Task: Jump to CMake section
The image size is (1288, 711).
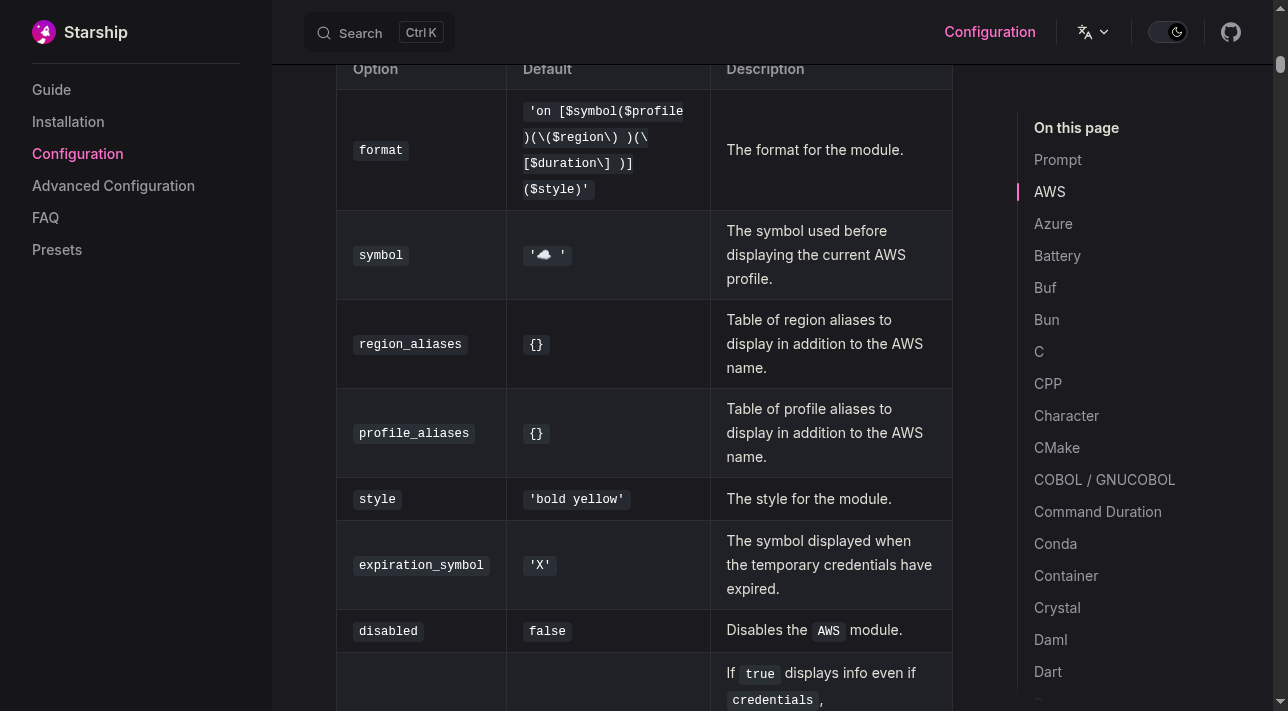Action: 1057,448
